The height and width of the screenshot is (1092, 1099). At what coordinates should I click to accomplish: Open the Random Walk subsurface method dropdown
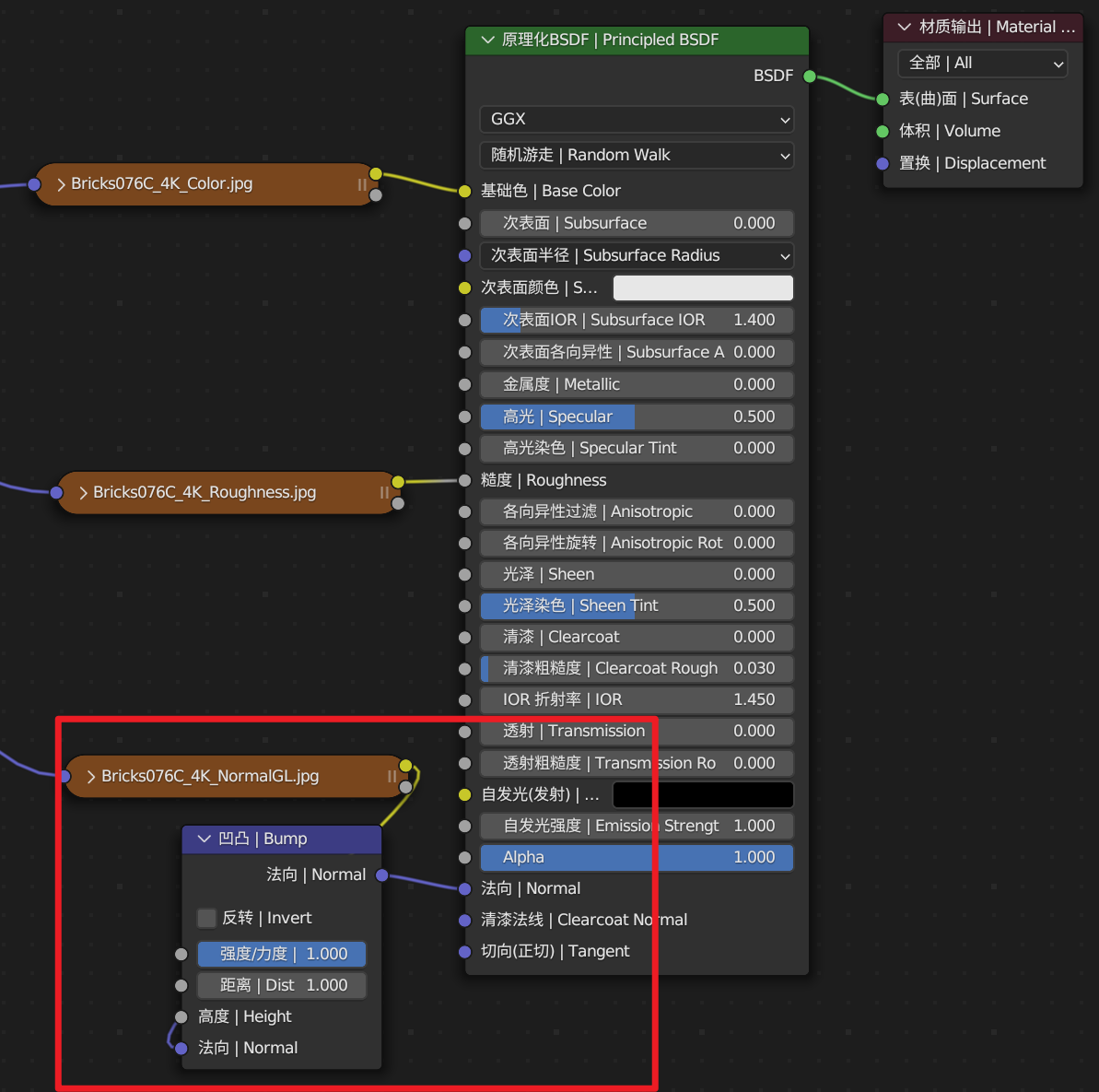[x=637, y=155]
